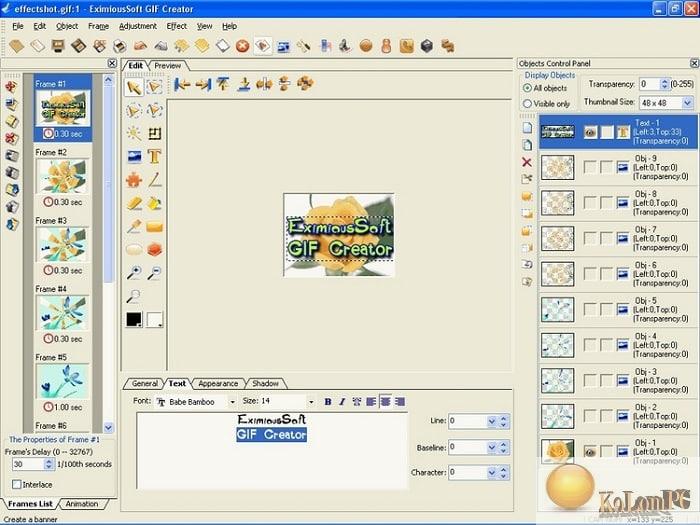Screen dimensions: 700x525
Task: Switch to the Preview tab
Action: point(167,66)
